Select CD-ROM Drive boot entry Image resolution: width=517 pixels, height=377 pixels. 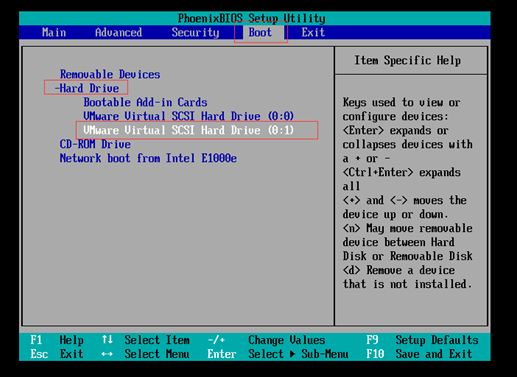pyautogui.click(x=95, y=144)
